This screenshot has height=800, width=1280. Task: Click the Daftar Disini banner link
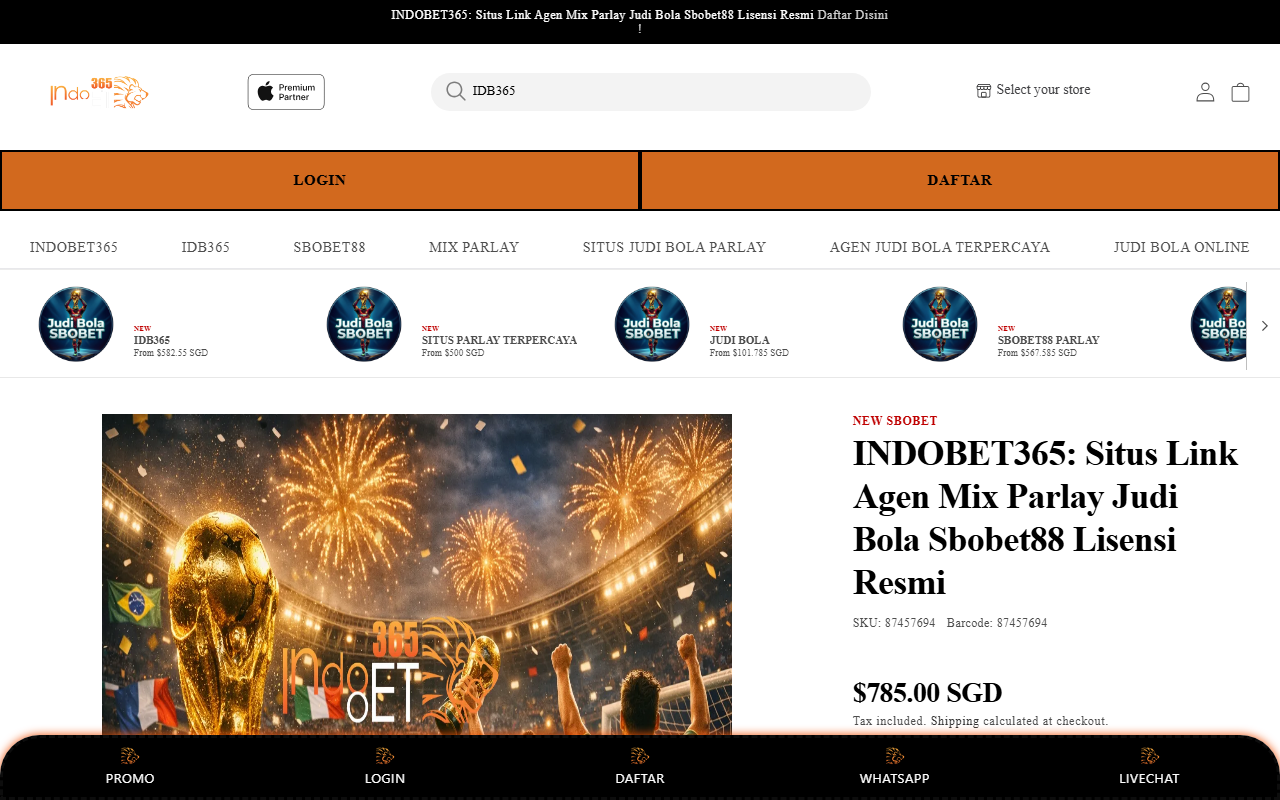point(852,15)
